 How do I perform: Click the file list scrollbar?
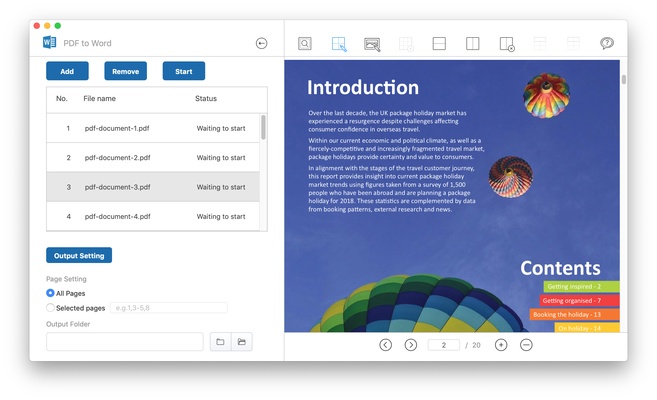click(x=263, y=127)
